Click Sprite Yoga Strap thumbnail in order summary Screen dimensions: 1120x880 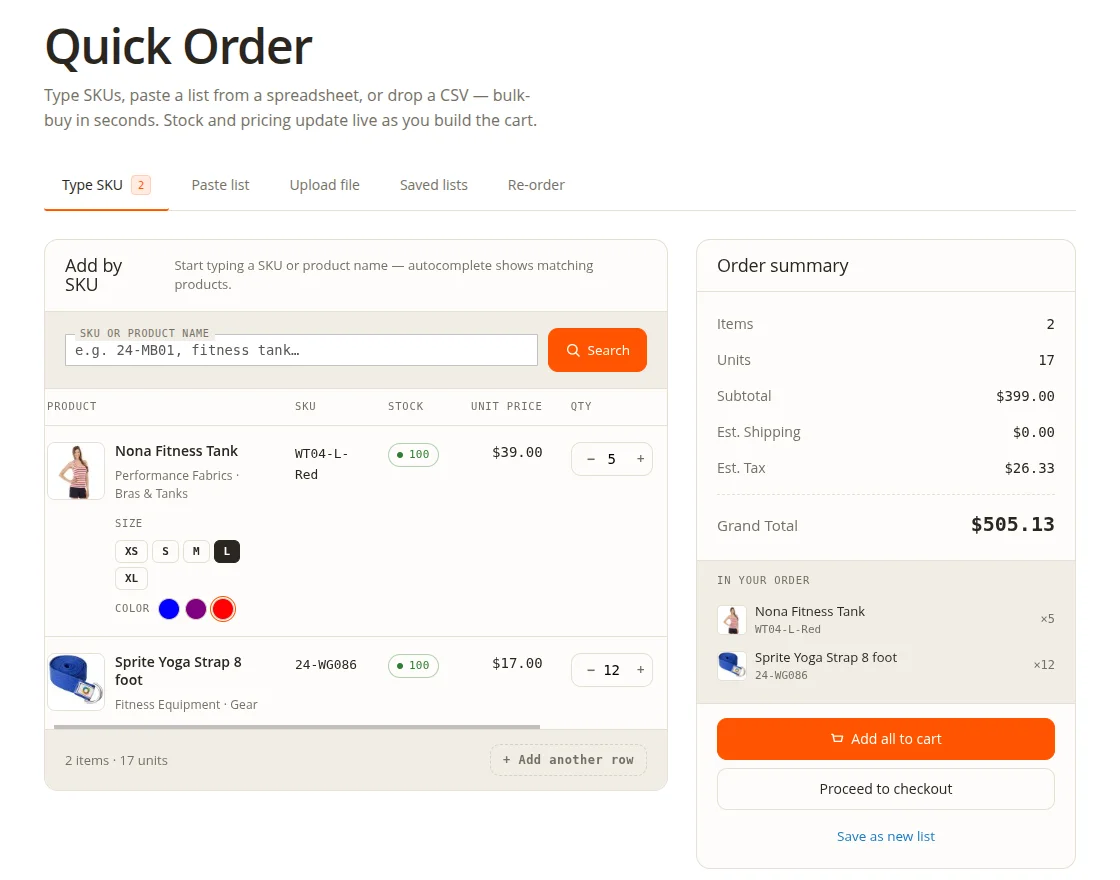731,666
